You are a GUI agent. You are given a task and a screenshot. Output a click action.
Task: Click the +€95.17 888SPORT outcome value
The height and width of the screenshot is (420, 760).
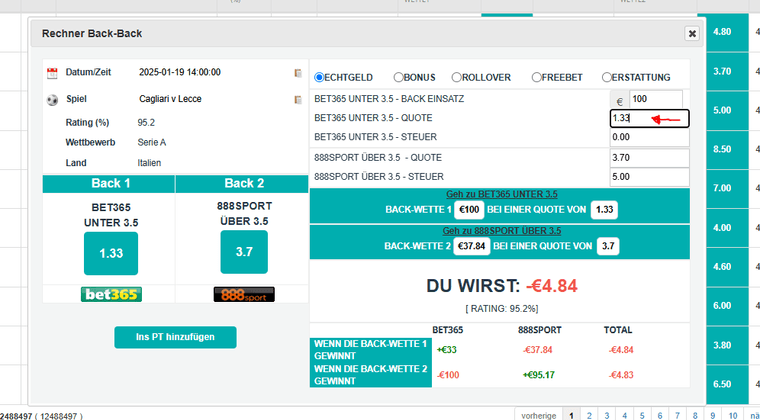pyautogui.click(x=538, y=375)
